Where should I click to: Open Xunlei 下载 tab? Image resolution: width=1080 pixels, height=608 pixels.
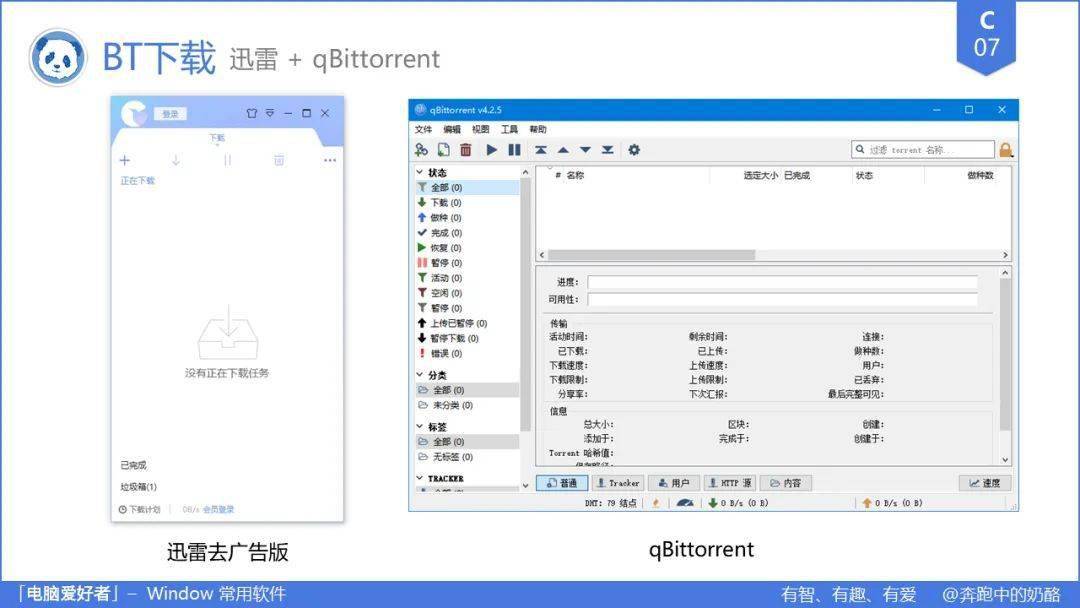pyautogui.click(x=217, y=138)
